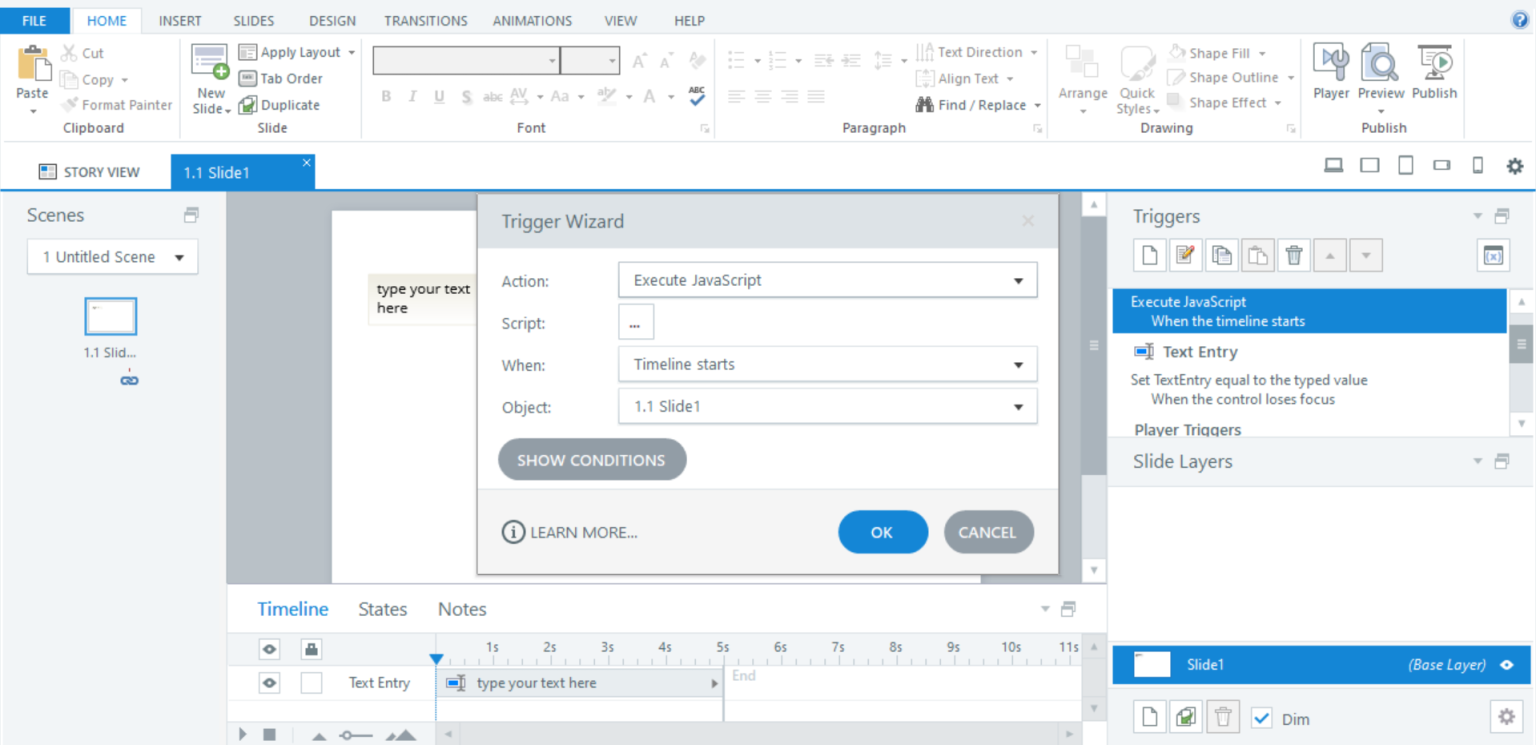The width and height of the screenshot is (1536, 745).
Task: Toggle the Dim checkbox for layers
Action: click(1261, 718)
